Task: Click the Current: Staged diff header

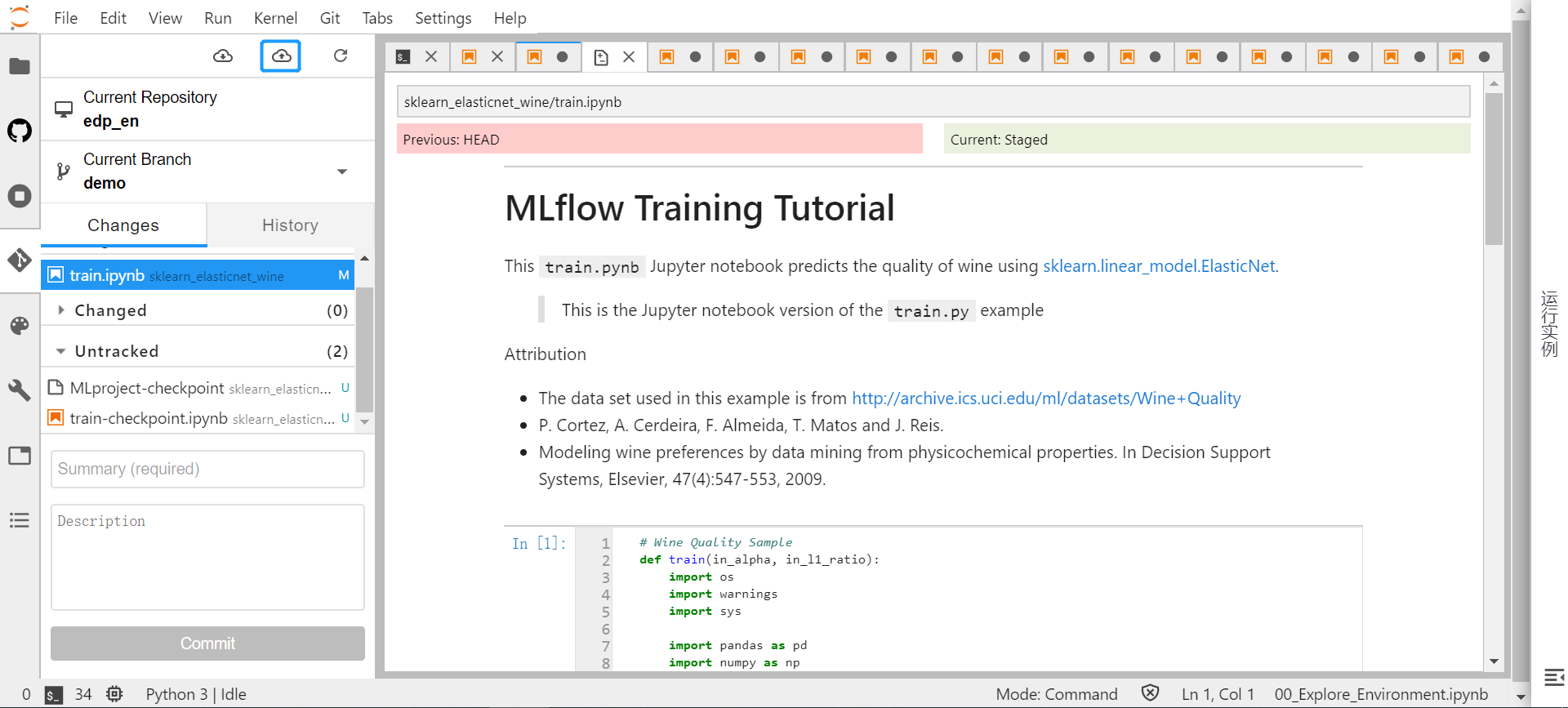Action: (x=1207, y=139)
